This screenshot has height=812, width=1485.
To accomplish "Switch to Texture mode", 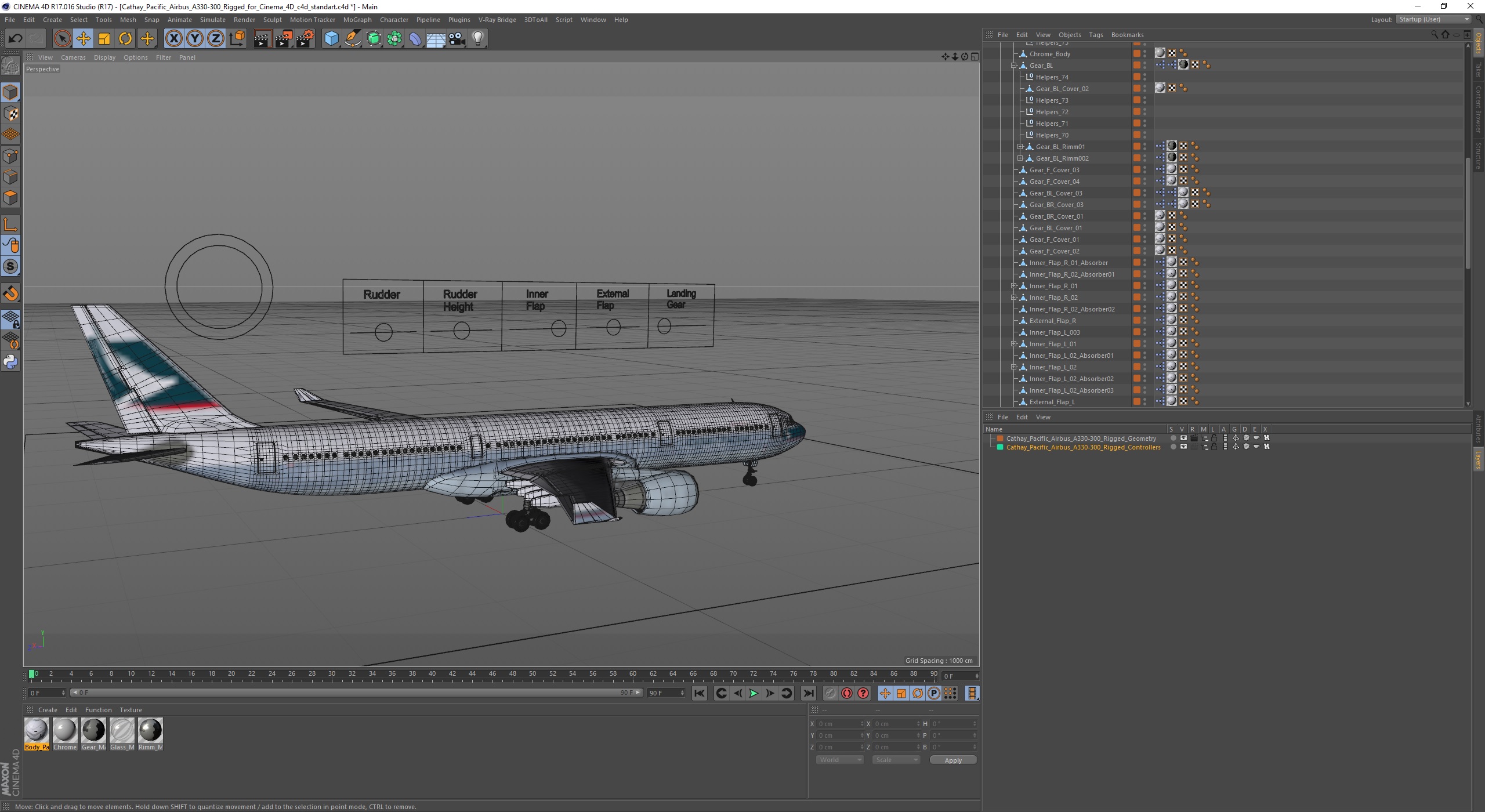I will tap(10, 113).
